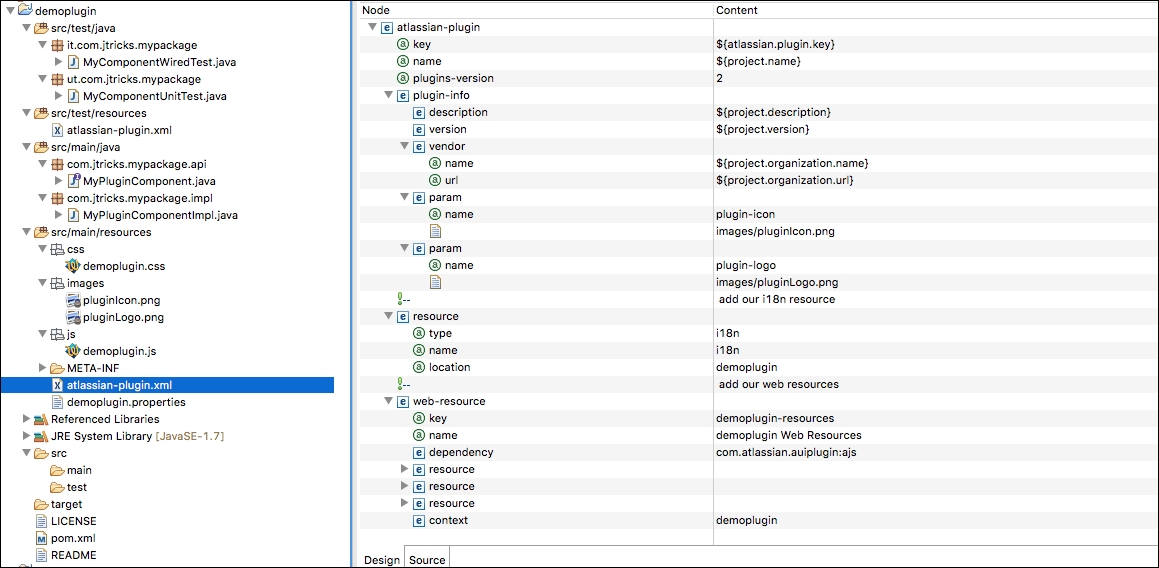1159x568 pixels.
Task: Select MyPluginComponentImpl.java in the explorer
Action: (160, 215)
